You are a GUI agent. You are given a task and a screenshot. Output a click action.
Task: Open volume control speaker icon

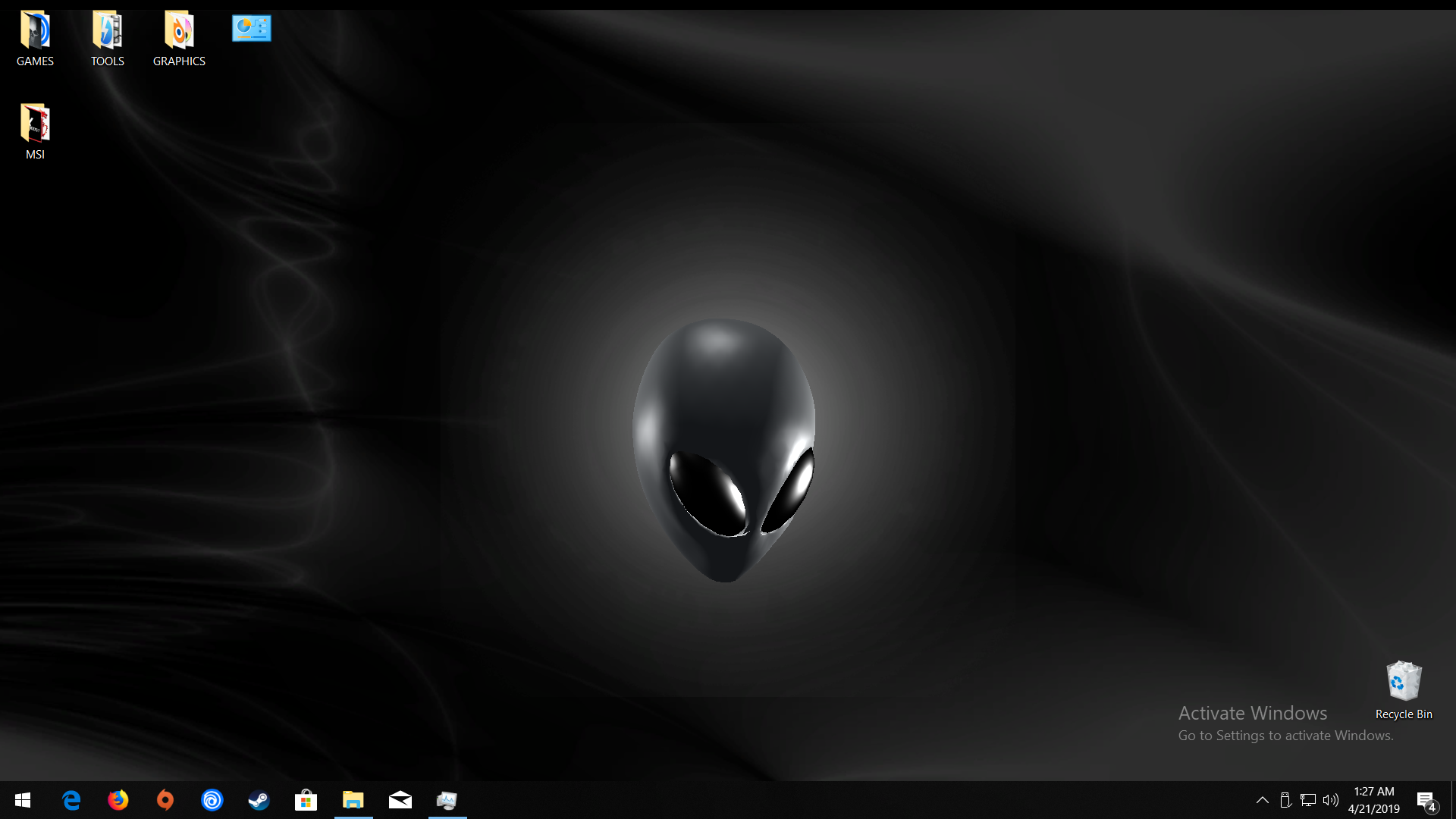[1331, 800]
